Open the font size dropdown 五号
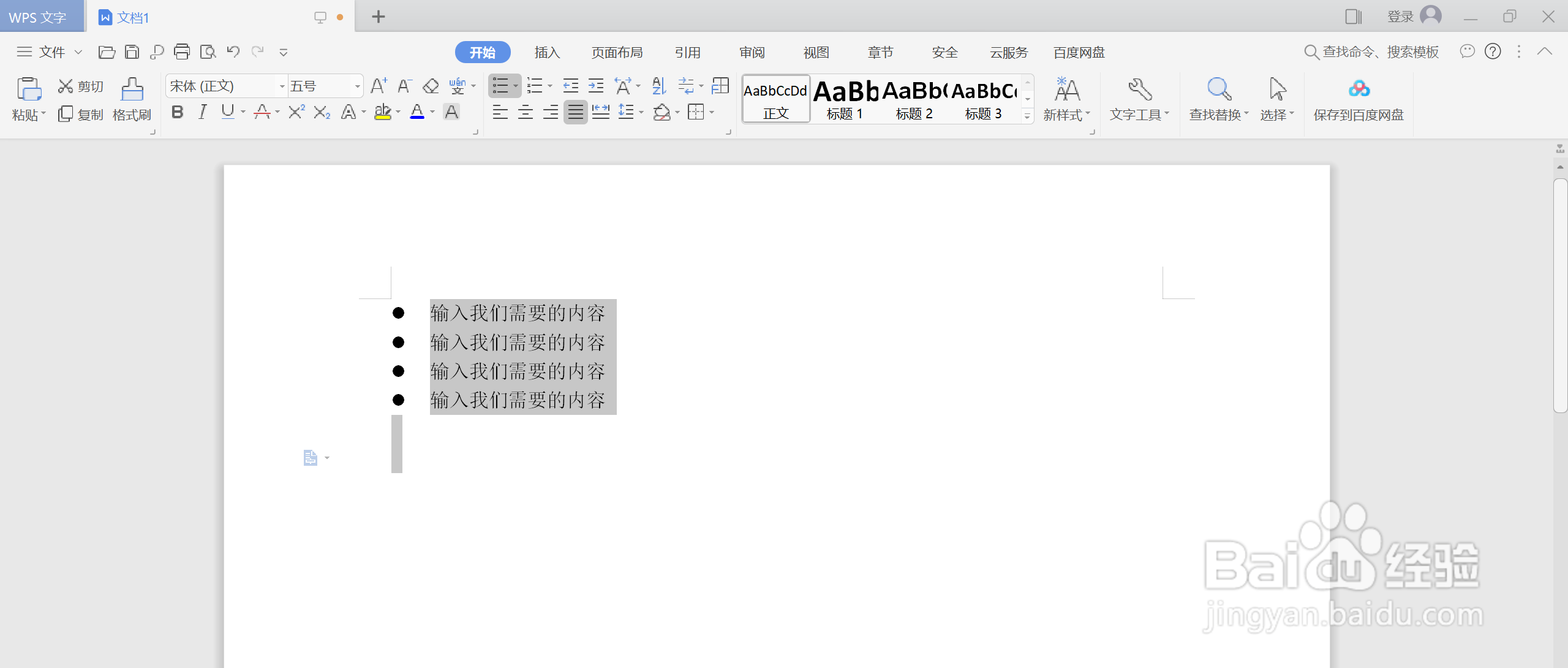Screen dimensions: 1568x668 coord(357,86)
